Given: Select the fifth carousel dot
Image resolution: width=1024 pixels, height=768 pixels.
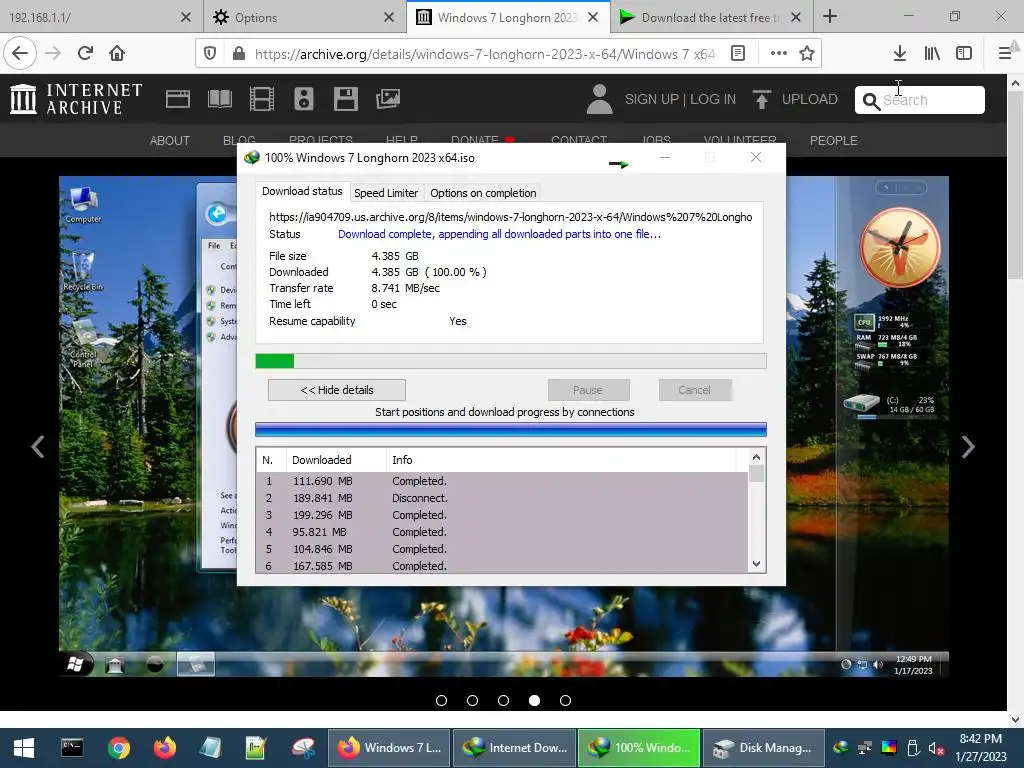Looking at the screenshot, I should (566, 701).
